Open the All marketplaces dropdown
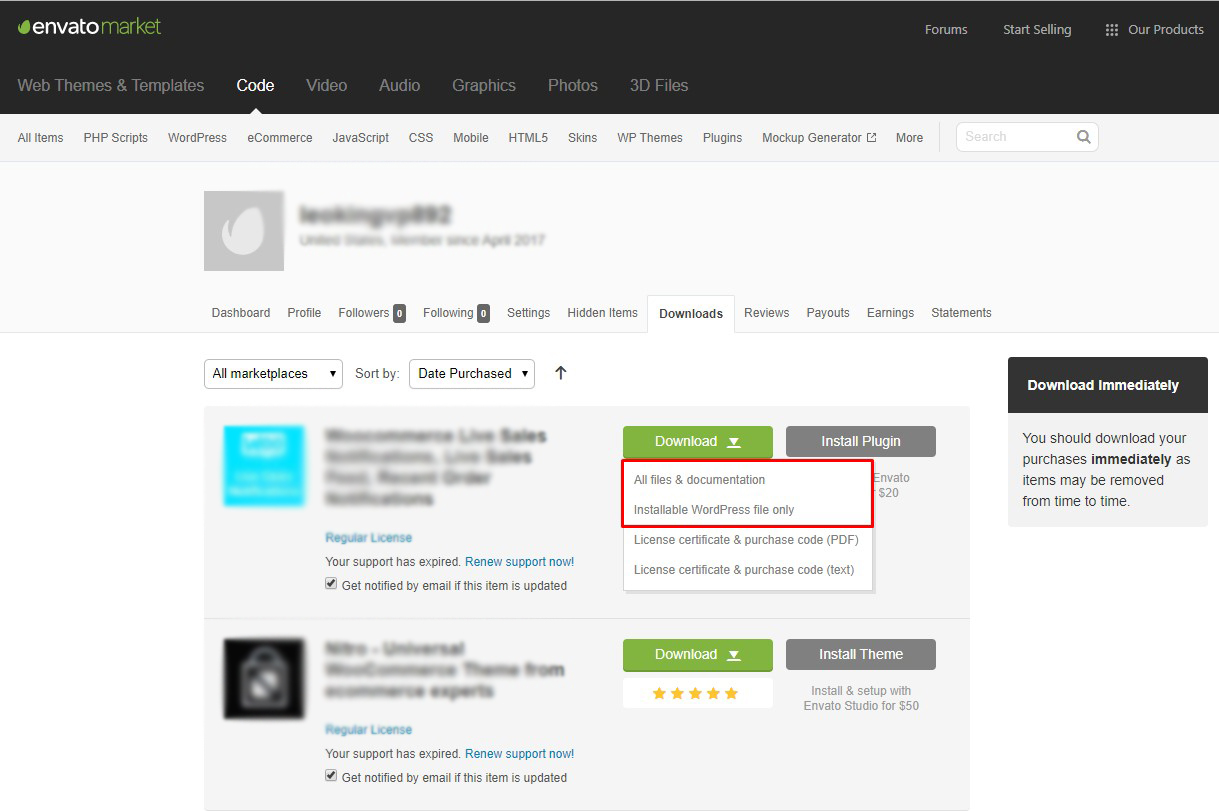1219x811 pixels. [273, 374]
